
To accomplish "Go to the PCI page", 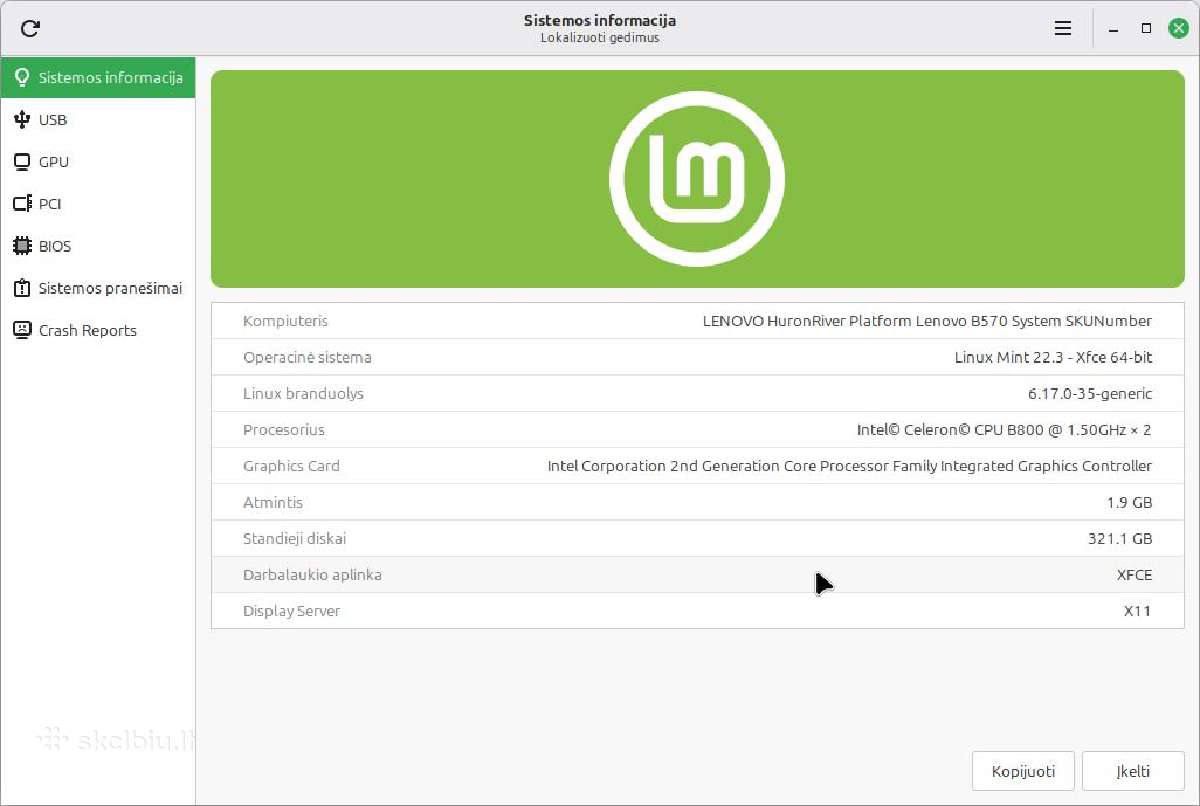I will [98, 204].
